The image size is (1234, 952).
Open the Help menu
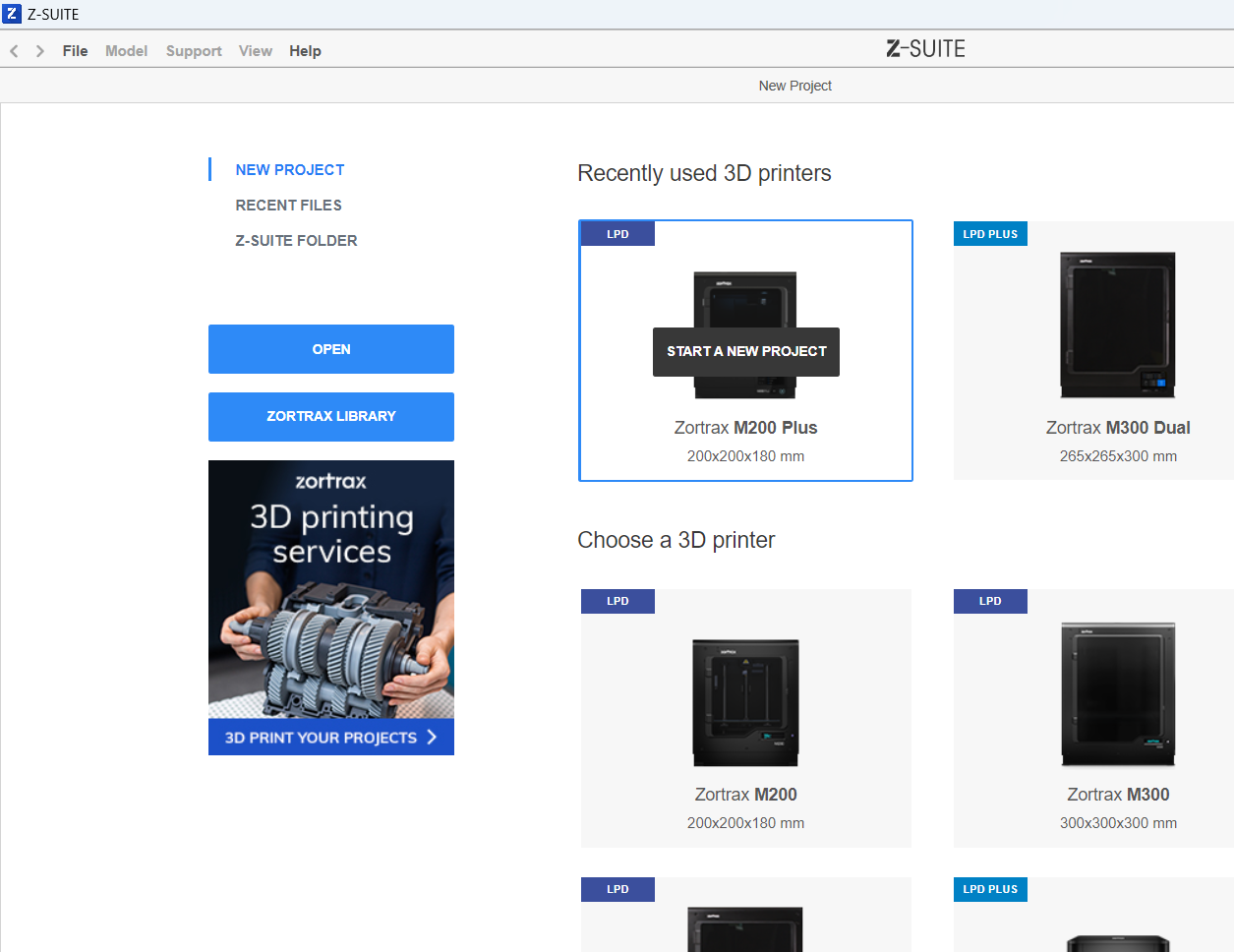click(x=305, y=51)
